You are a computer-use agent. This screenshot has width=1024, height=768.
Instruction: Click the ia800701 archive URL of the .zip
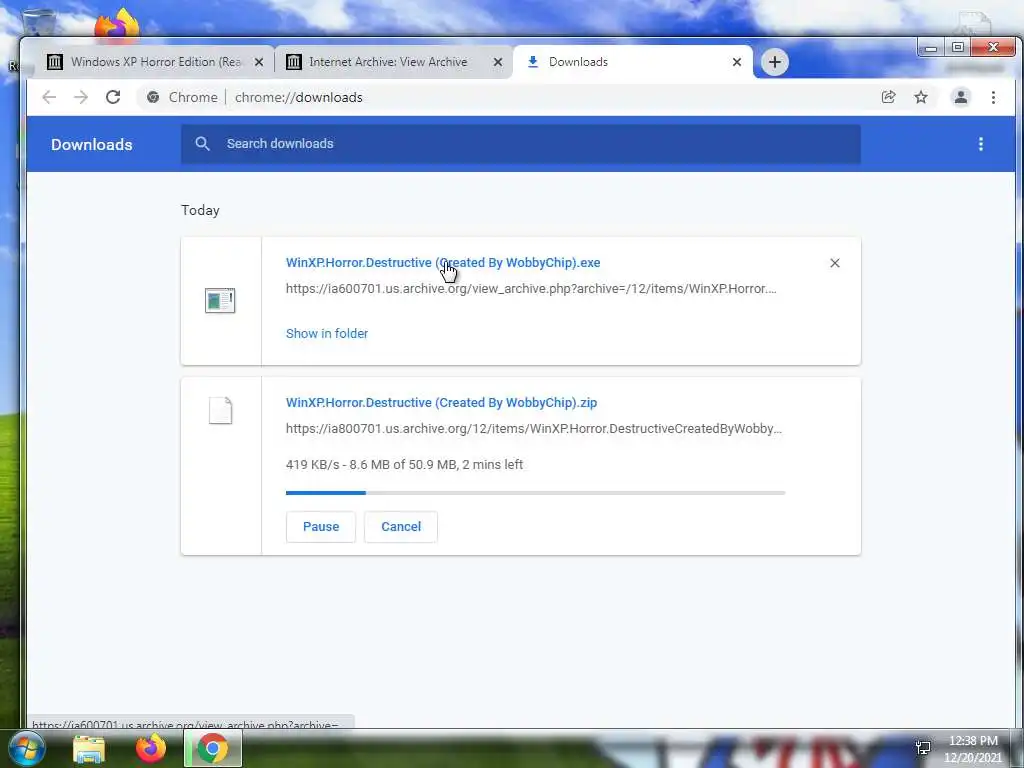pyautogui.click(x=534, y=429)
